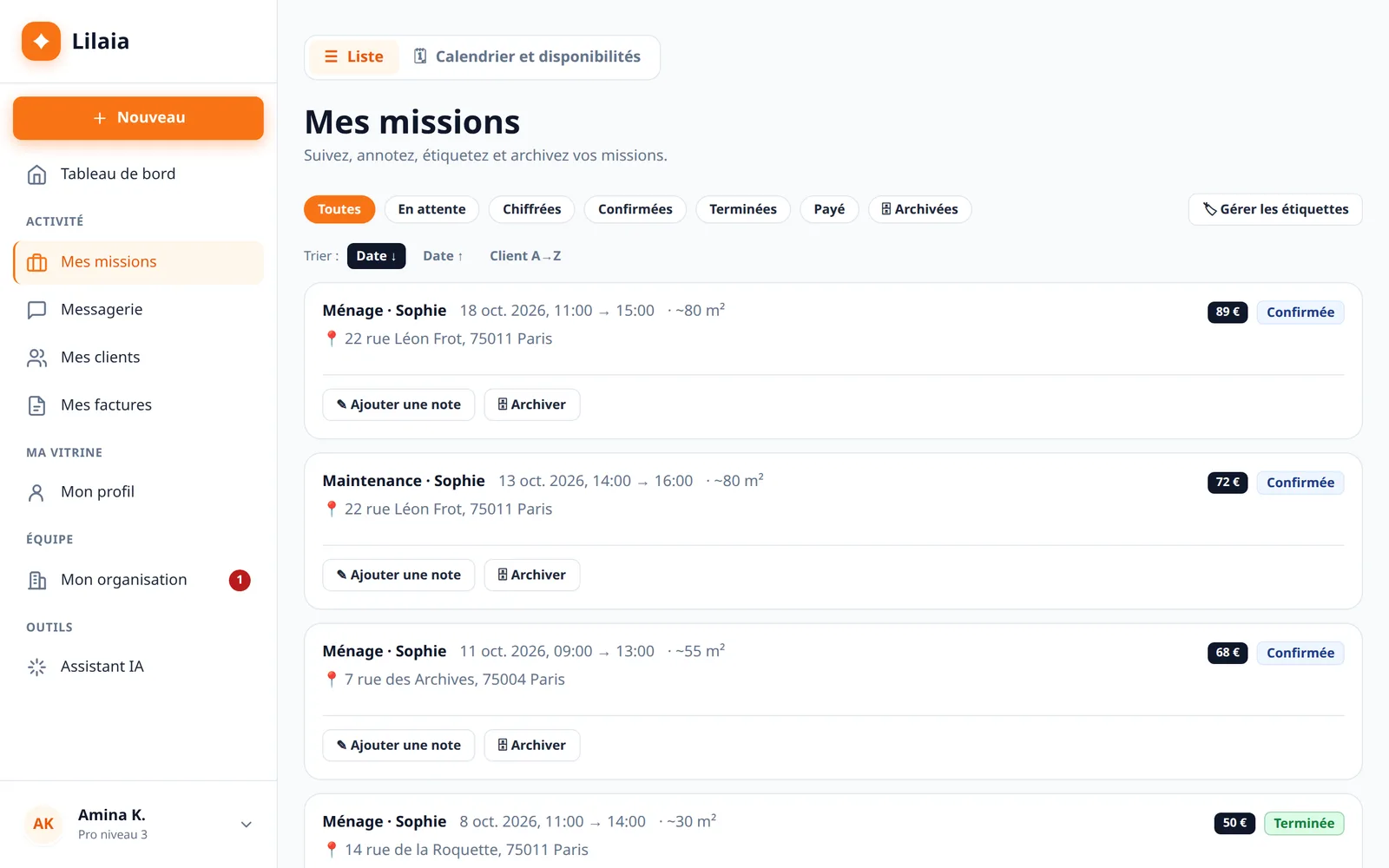Click the AK user avatar
The height and width of the screenshot is (868, 1389).
coord(43,824)
